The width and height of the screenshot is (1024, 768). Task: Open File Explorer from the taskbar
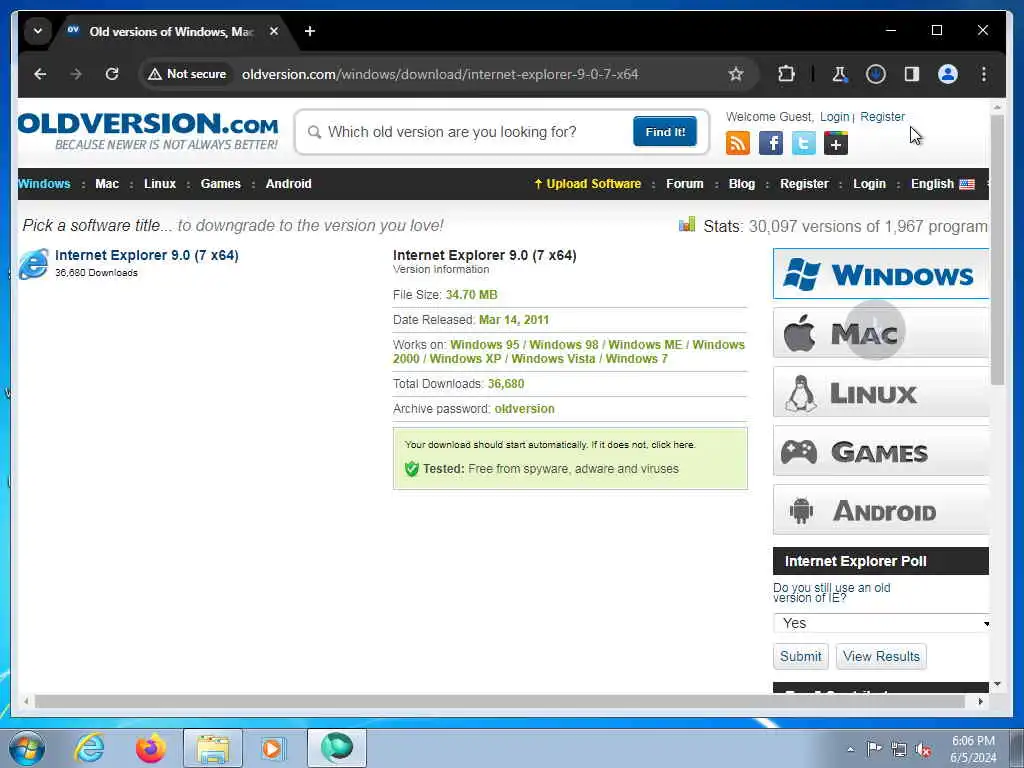tap(213, 748)
